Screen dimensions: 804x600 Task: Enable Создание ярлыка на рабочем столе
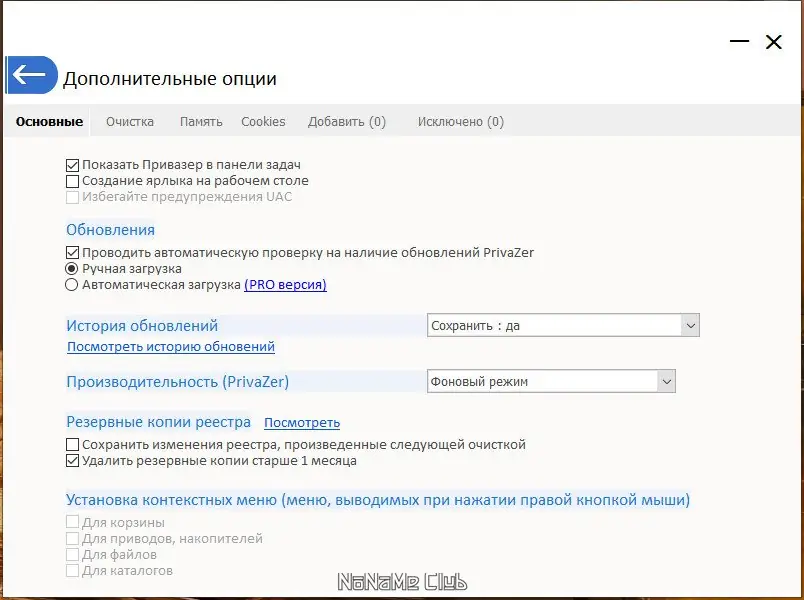coord(72,181)
